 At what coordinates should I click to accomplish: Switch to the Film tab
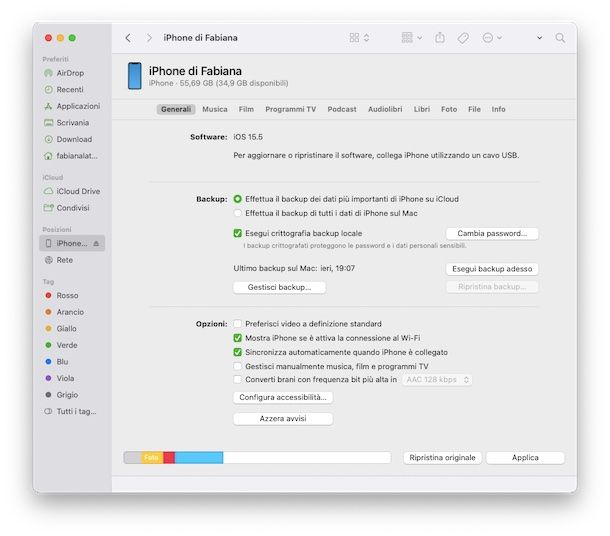pos(246,109)
